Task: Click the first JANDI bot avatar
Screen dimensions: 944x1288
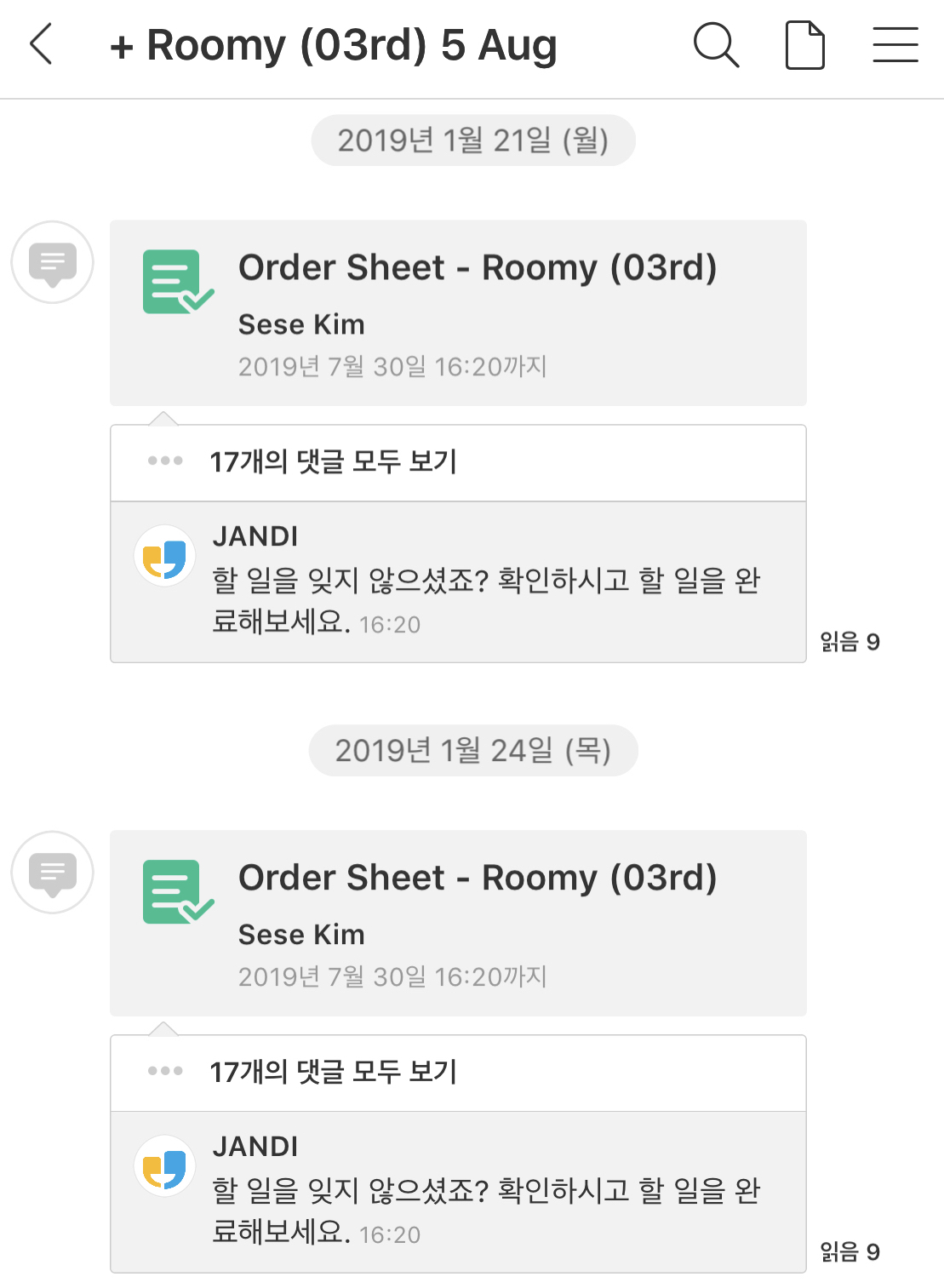Action: coord(165,557)
